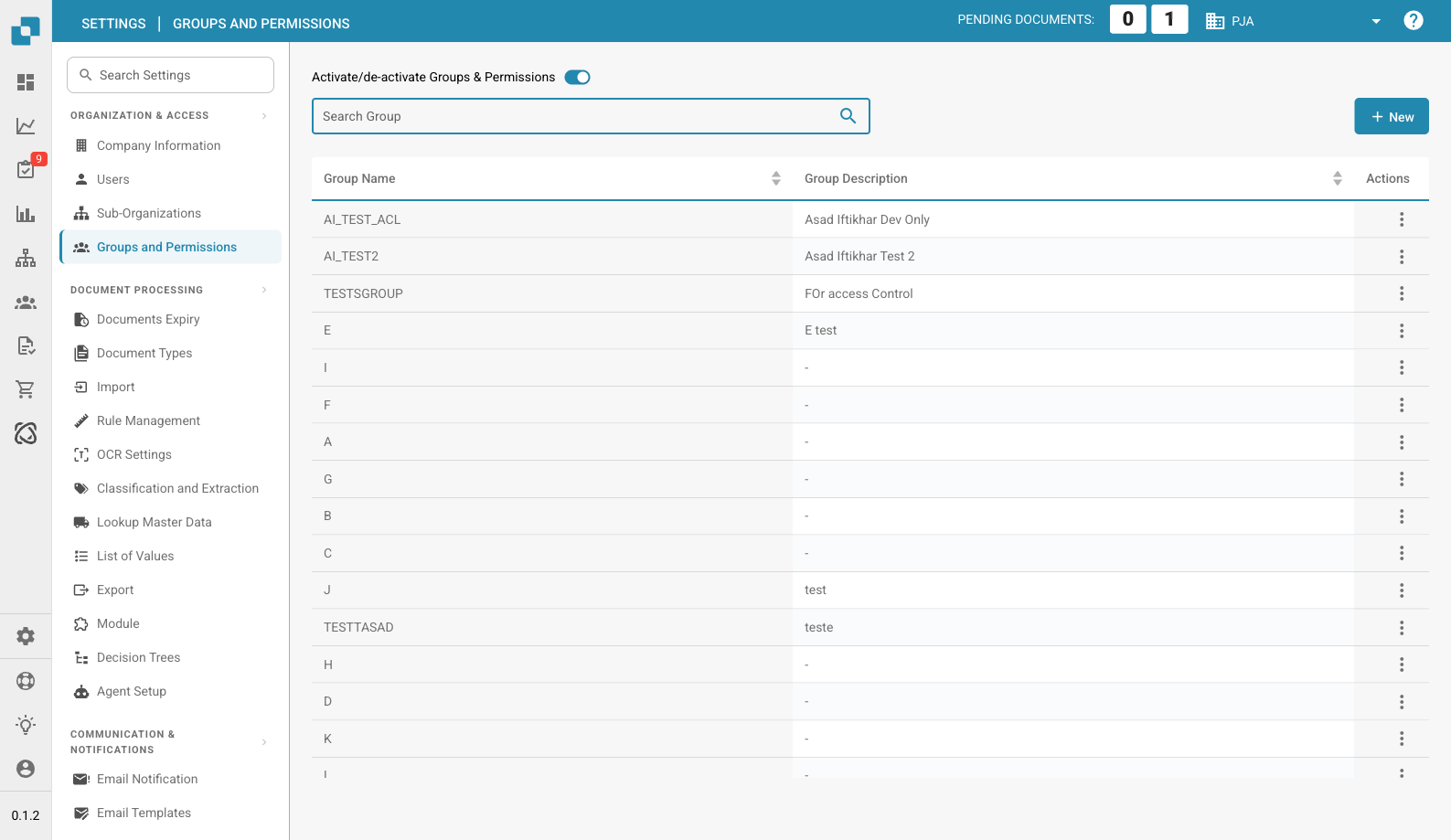Open the lightbulb ideas icon in rail
1451x840 pixels.
(x=26, y=725)
